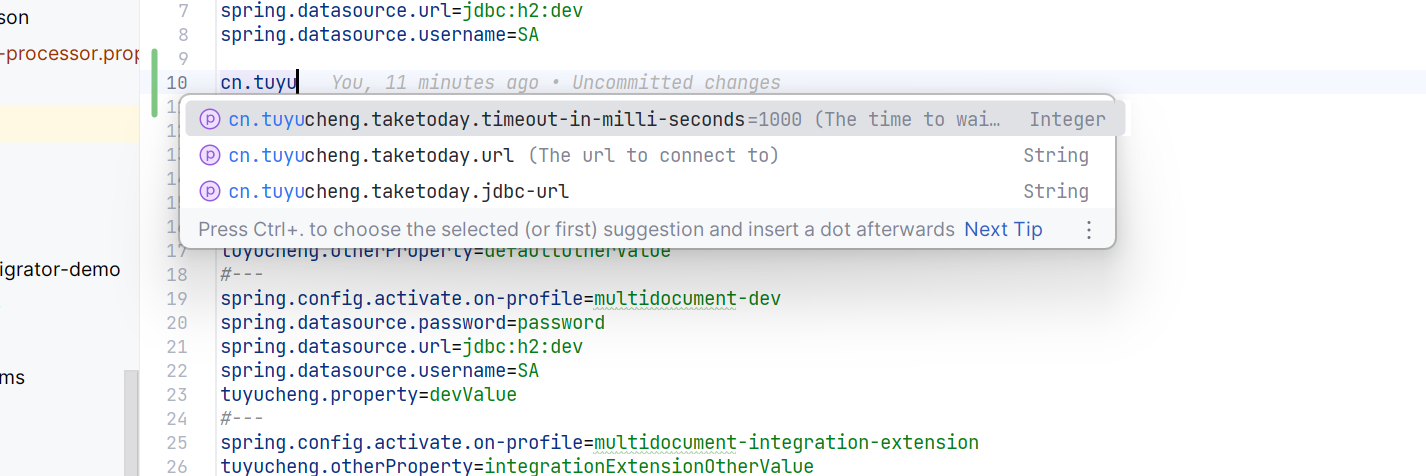Open the completion popup options kebab menu
Screen dimensions: 1426x476
tap(1089, 230)
